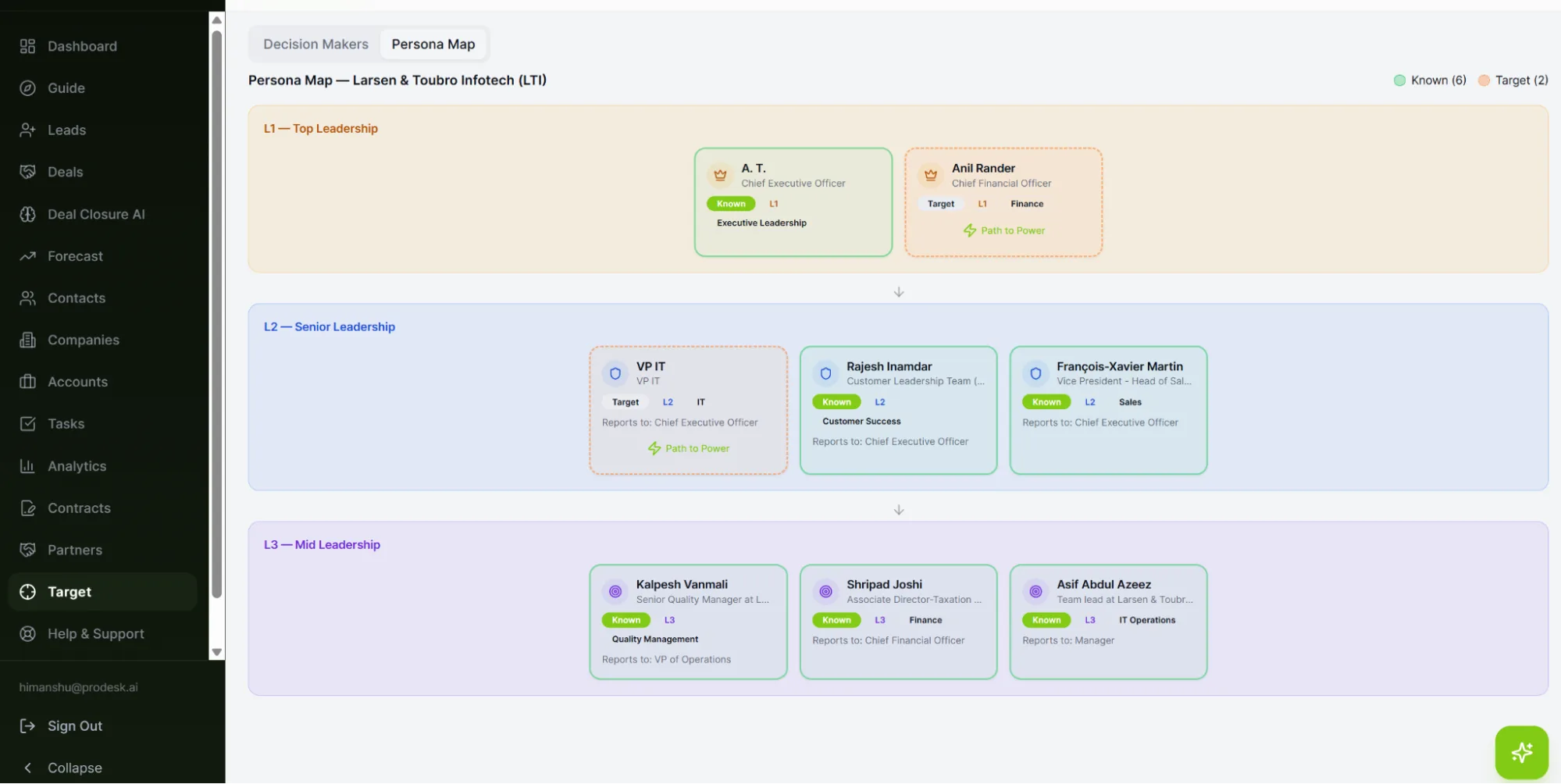Image resolution: width=1561 pixels, height=784 pixels.
Task: Click Path to Power on VP IT card
Action: click(x=689, y=448)
